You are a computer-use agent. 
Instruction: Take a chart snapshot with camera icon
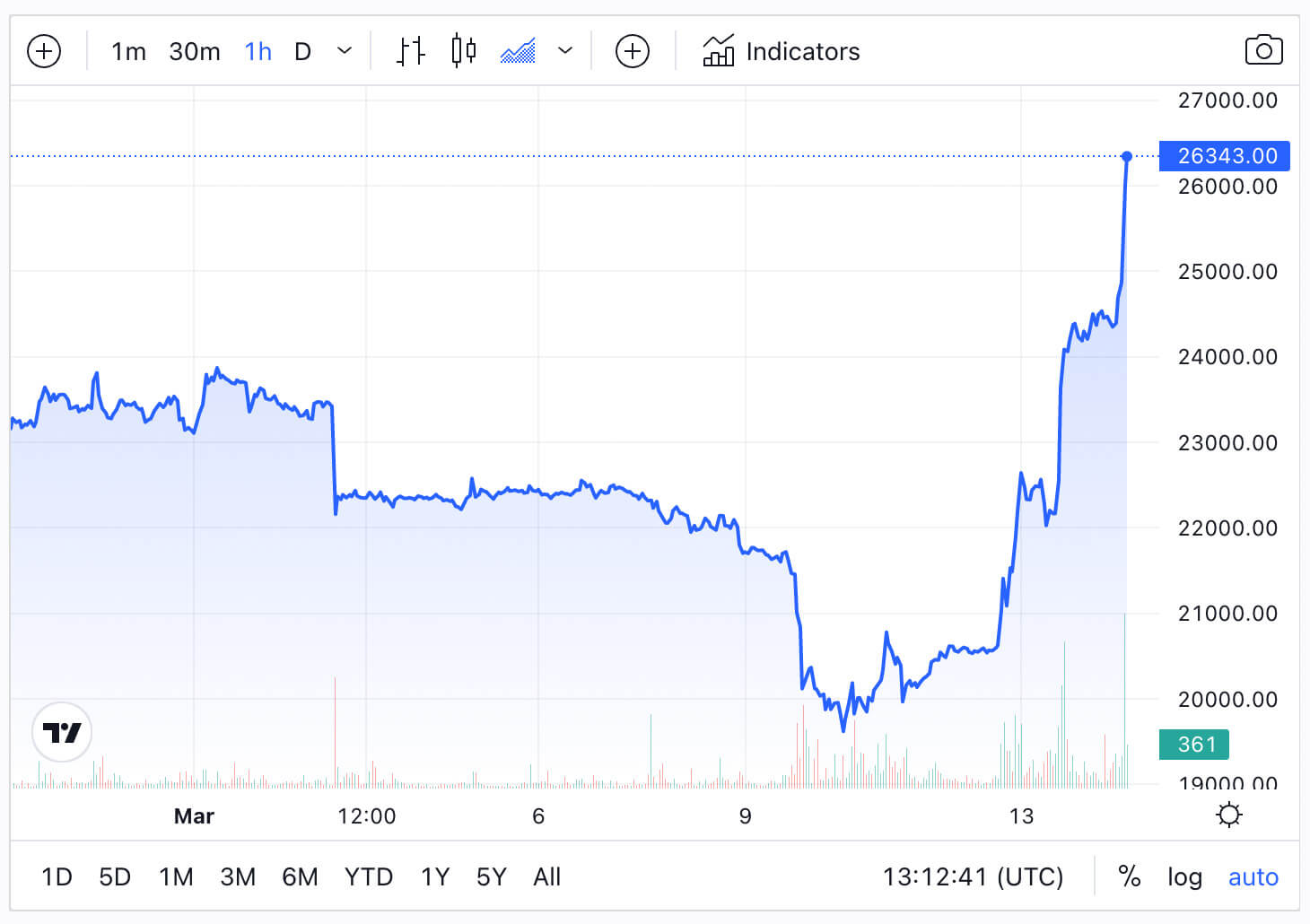tap(1263, 51)
